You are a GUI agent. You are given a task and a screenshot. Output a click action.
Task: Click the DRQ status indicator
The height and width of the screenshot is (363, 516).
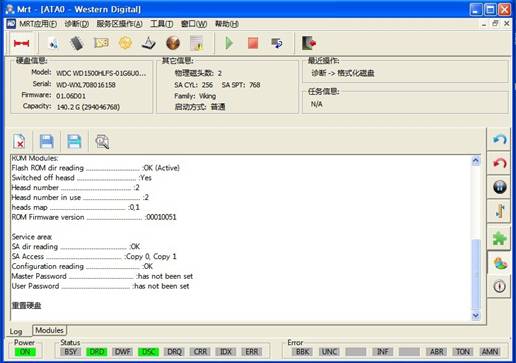tap(174, 352)
